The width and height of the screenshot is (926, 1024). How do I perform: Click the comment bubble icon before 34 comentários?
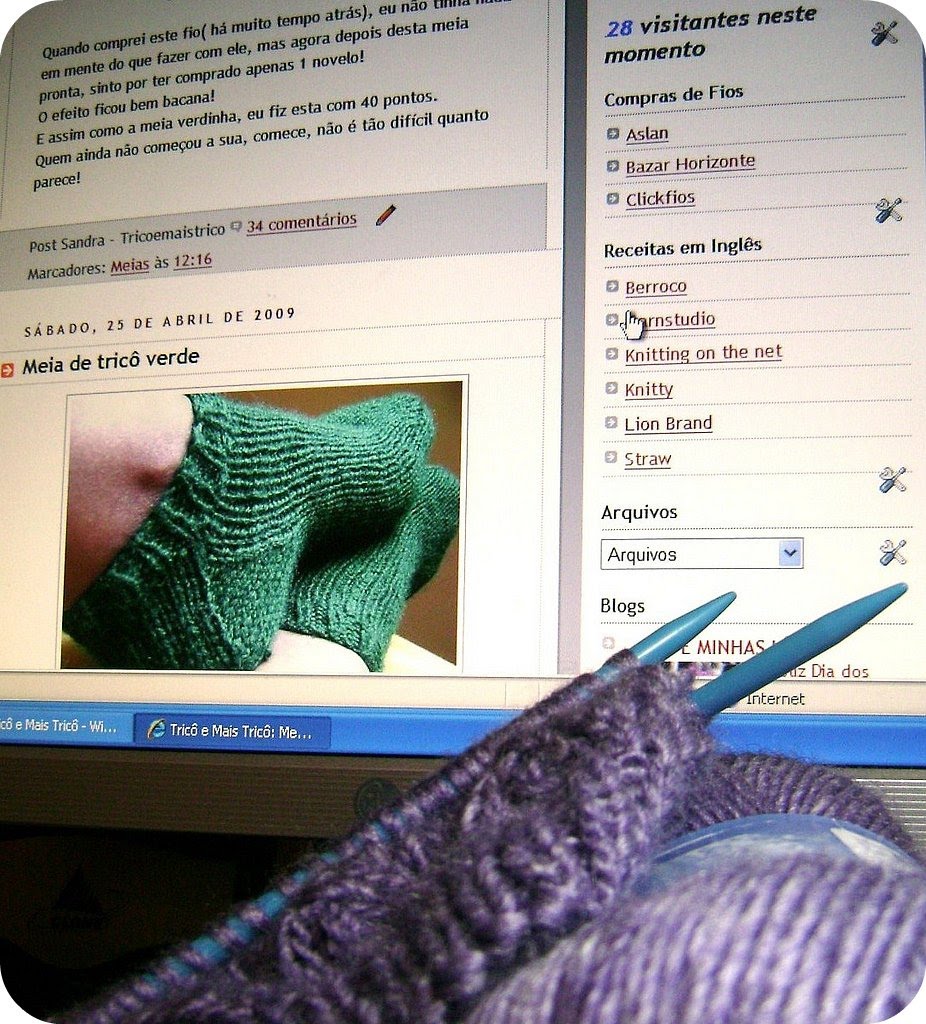pos(236,227)
